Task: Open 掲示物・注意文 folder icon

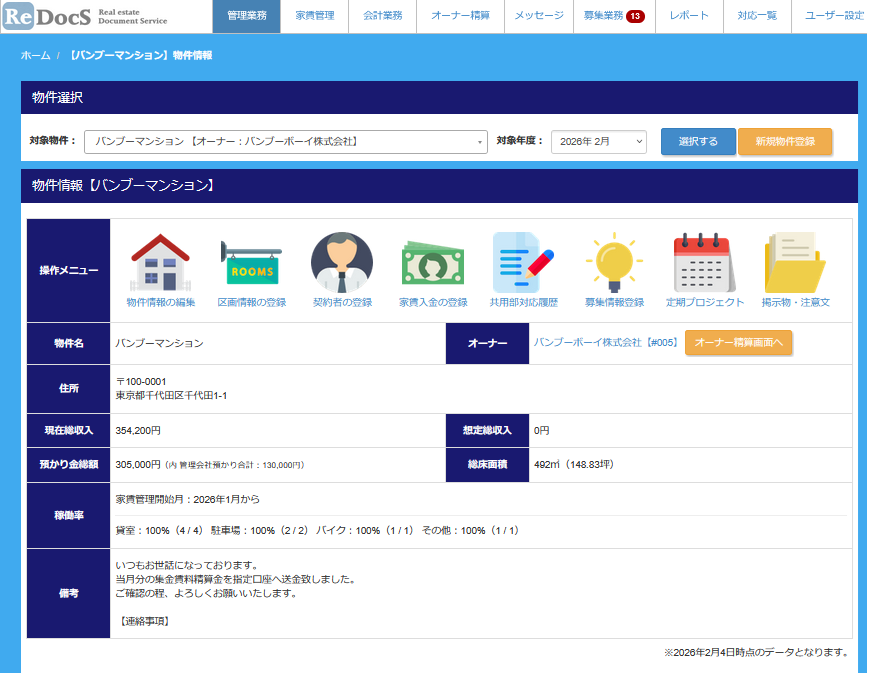Action: [x=795, y=263]
